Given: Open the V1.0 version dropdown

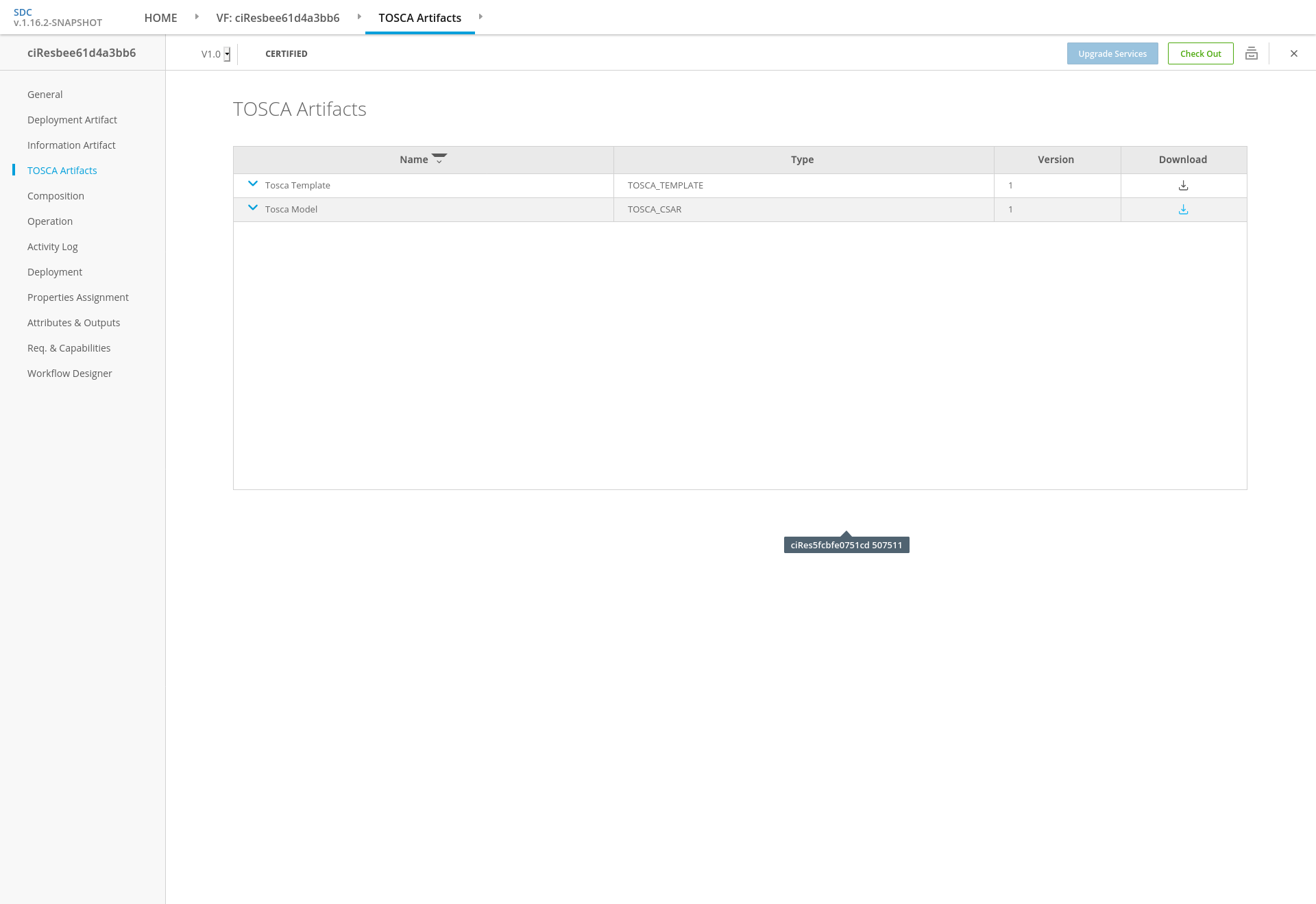Looking at the screenshot, I should coord(227,54).
